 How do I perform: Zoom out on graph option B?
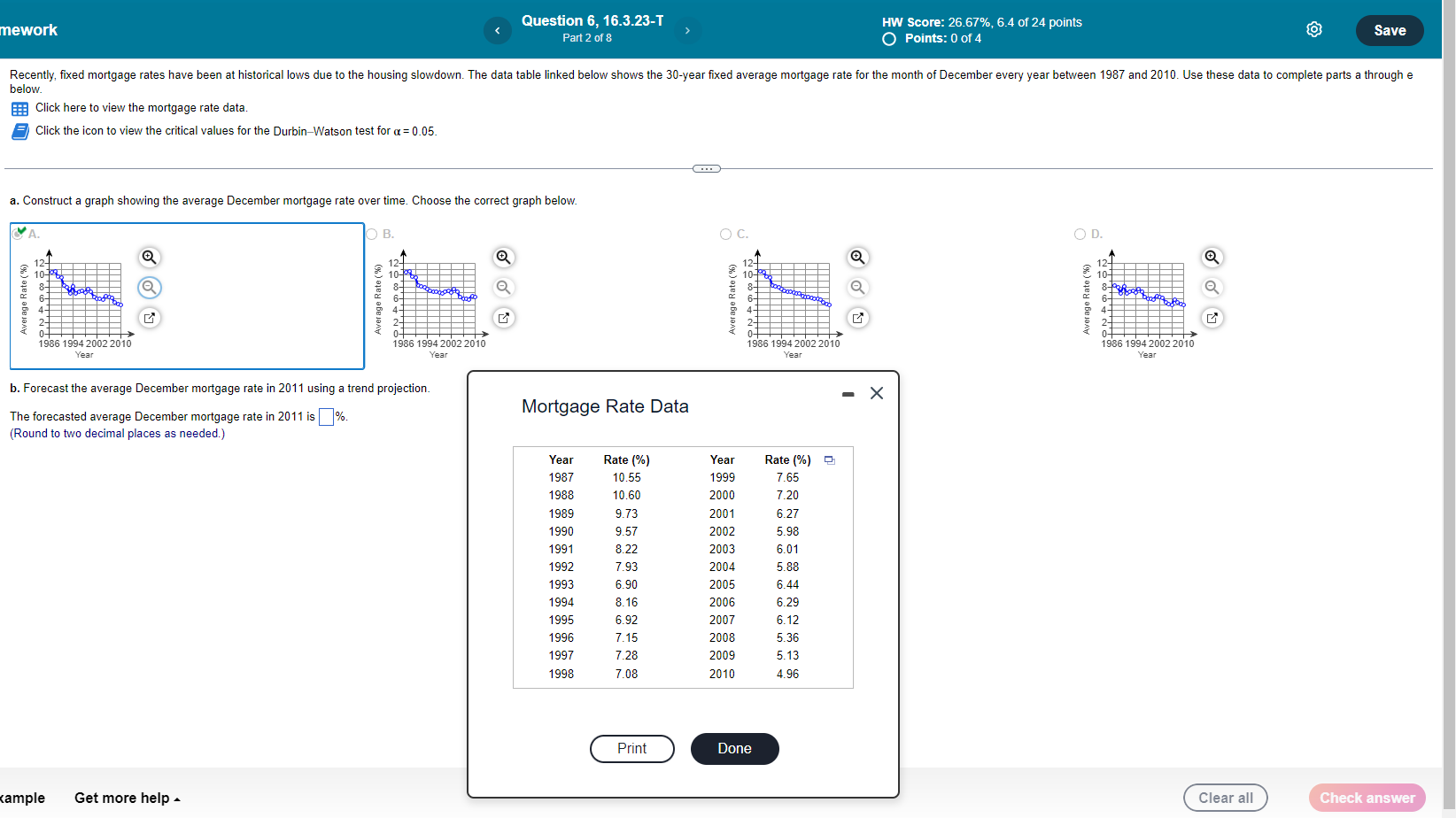click(x=503, y=288)
